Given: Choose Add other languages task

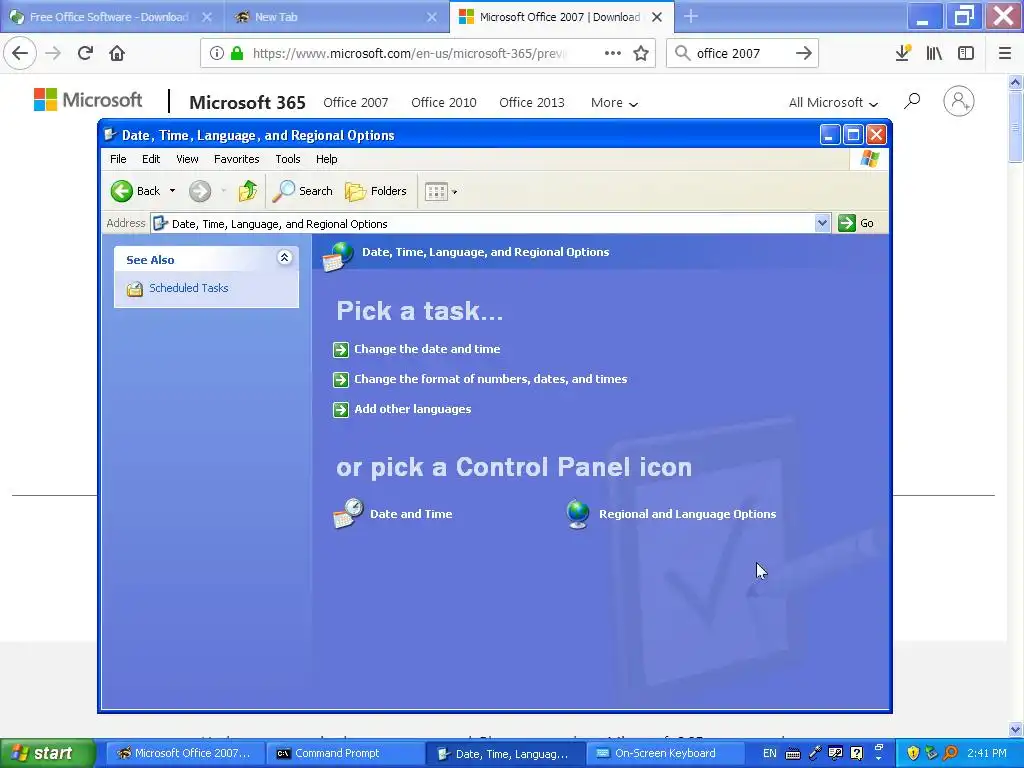Looking at the screenshot, I should pyautogui.click(x=413, y=409).
